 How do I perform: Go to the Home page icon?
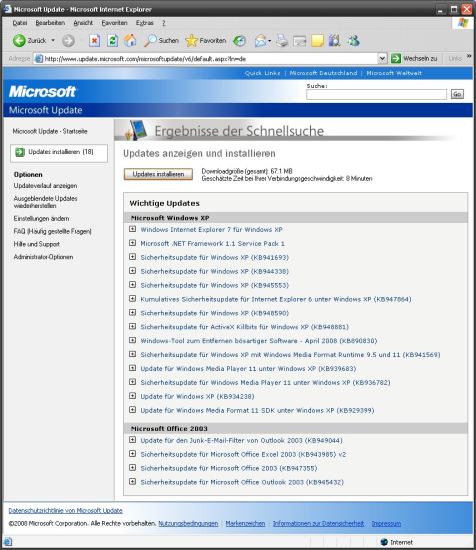pos(130,41)
